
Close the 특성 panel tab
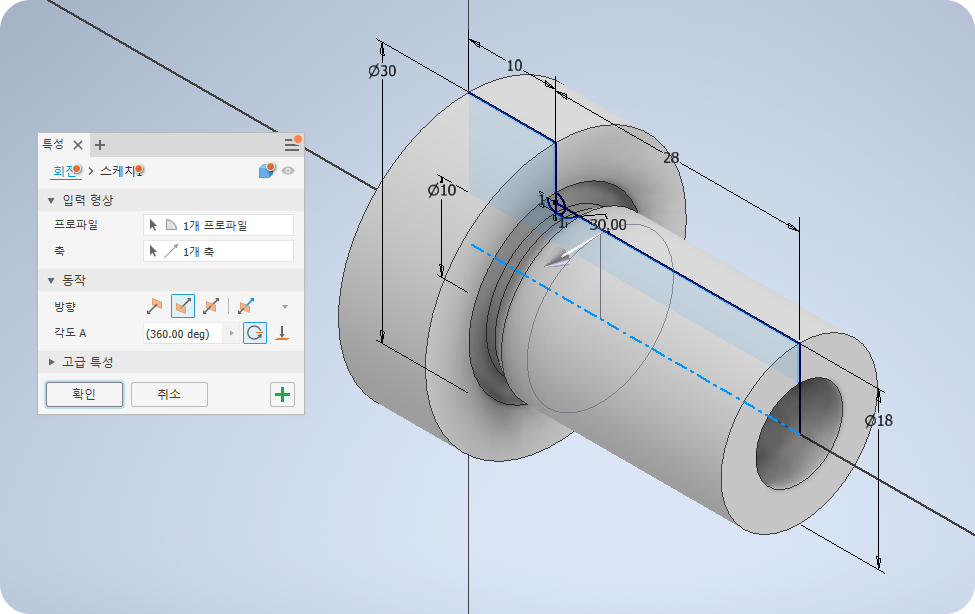78,146
